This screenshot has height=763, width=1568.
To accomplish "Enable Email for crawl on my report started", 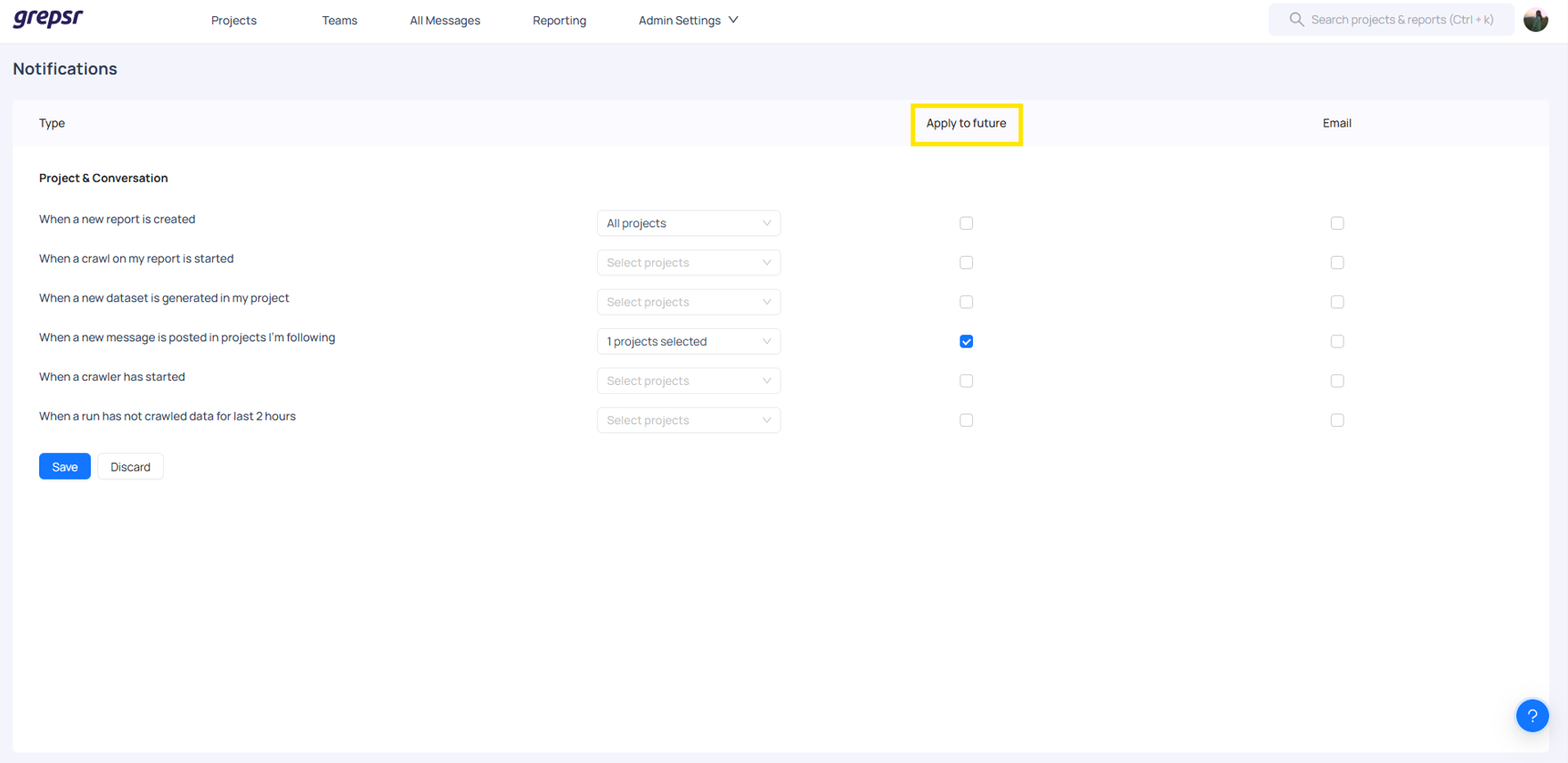I will click(1336, 263).
